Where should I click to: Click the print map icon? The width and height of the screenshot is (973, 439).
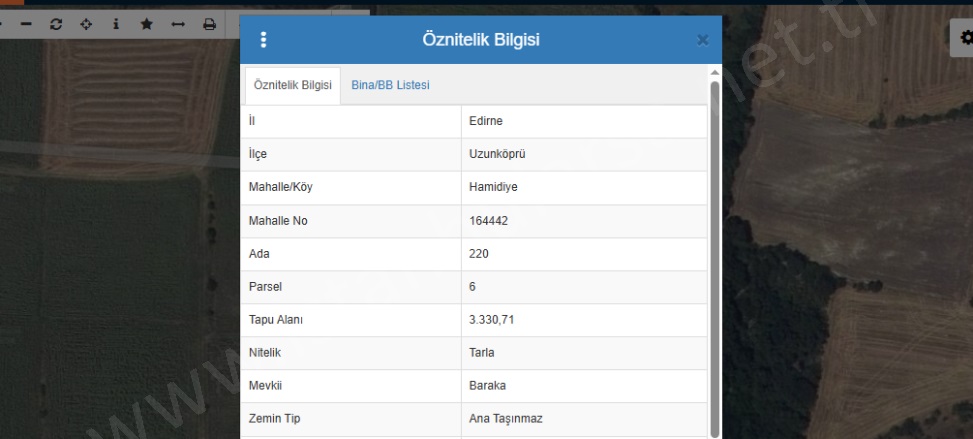coord(210,24)
